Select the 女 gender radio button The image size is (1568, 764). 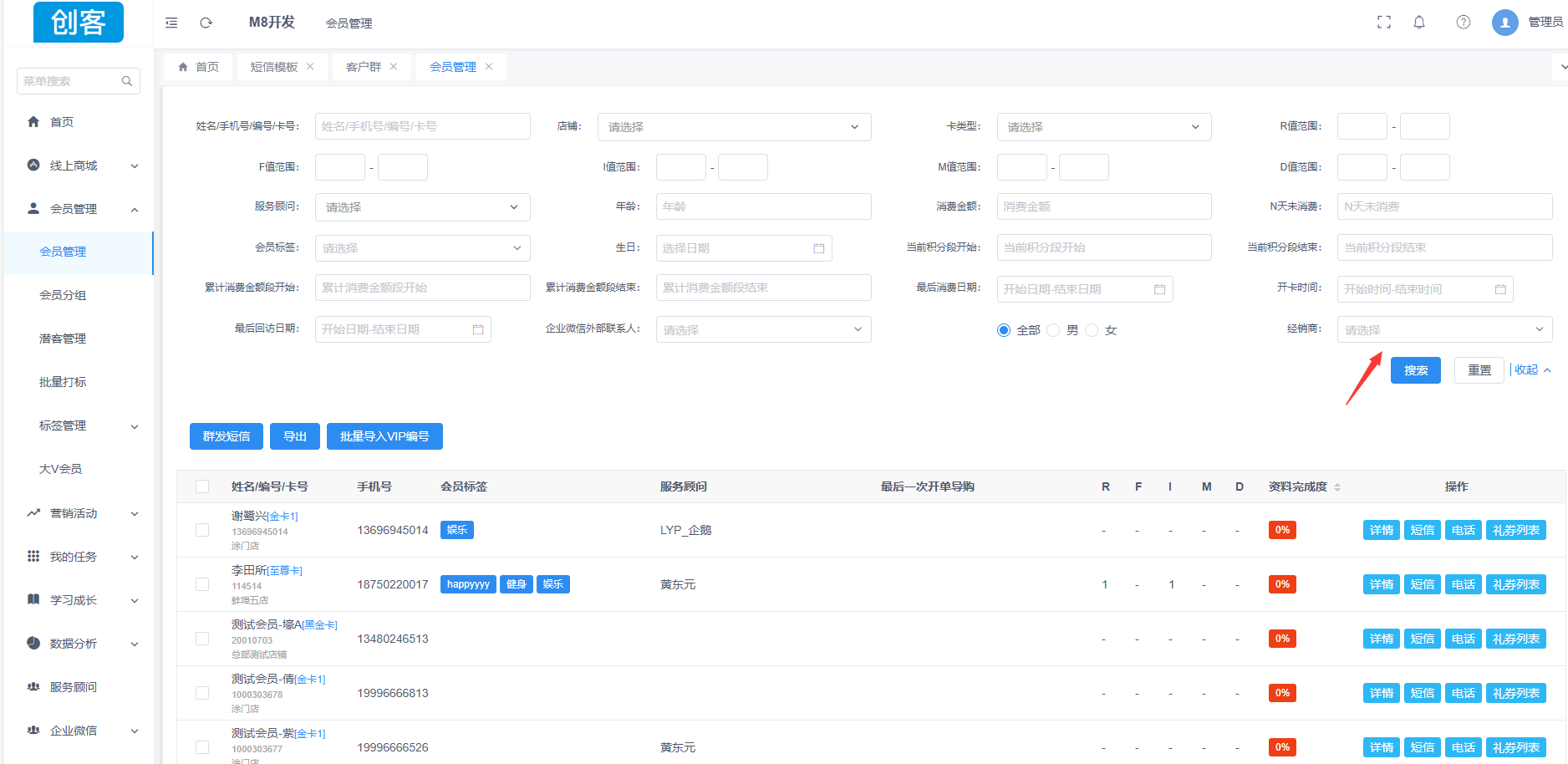1092,330
